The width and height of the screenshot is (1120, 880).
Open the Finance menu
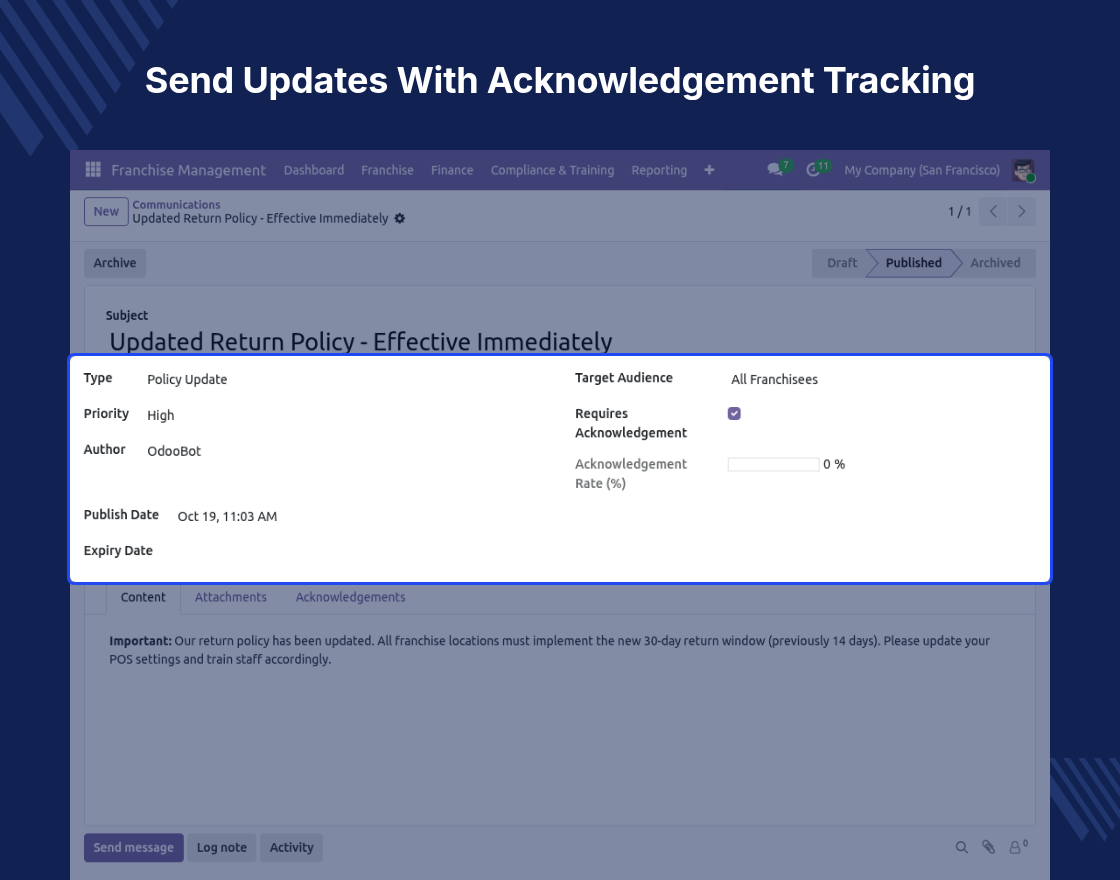(451, 170)
